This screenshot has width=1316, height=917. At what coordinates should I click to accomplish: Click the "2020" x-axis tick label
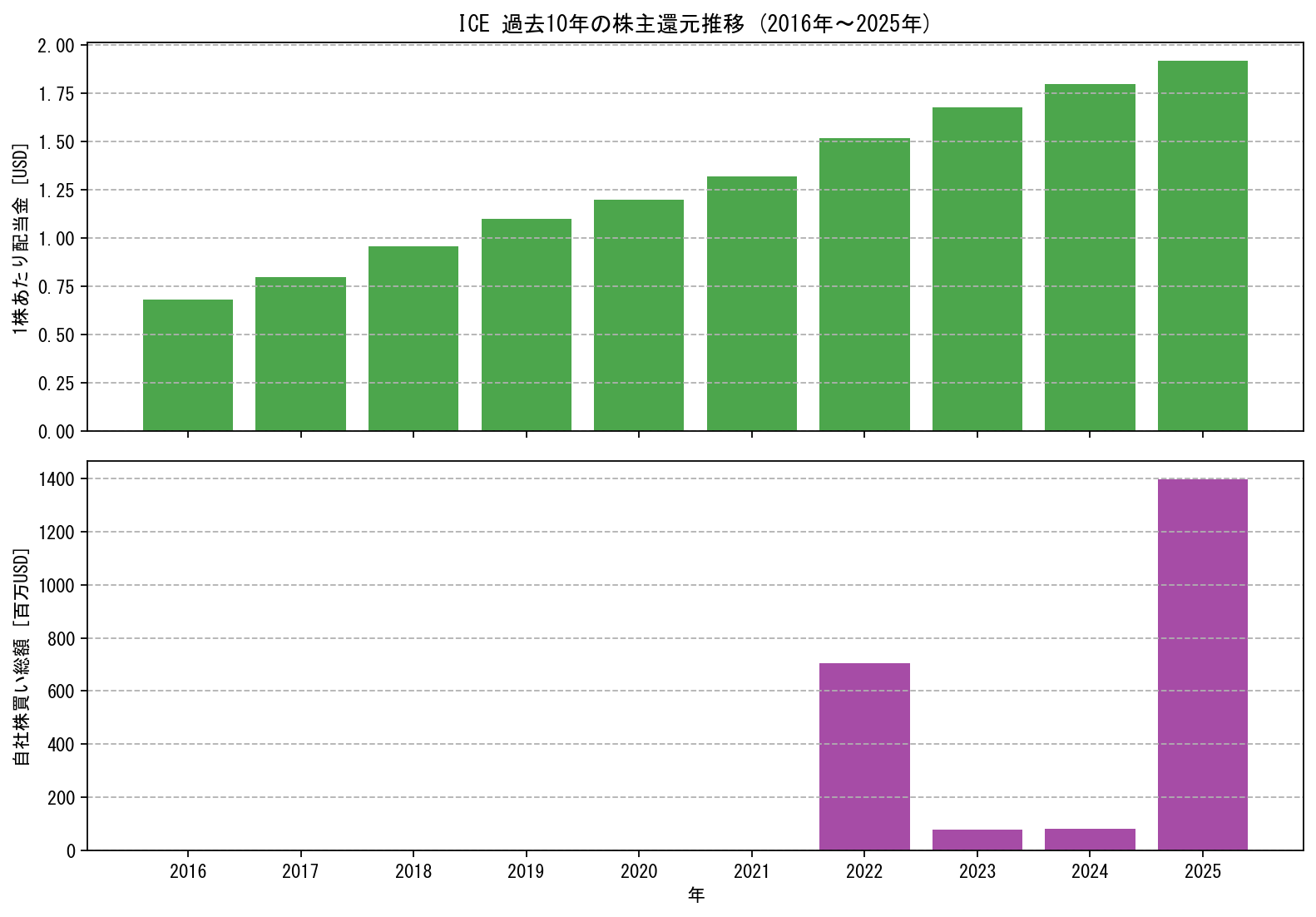pyautogui.click(x=639, y=871)
